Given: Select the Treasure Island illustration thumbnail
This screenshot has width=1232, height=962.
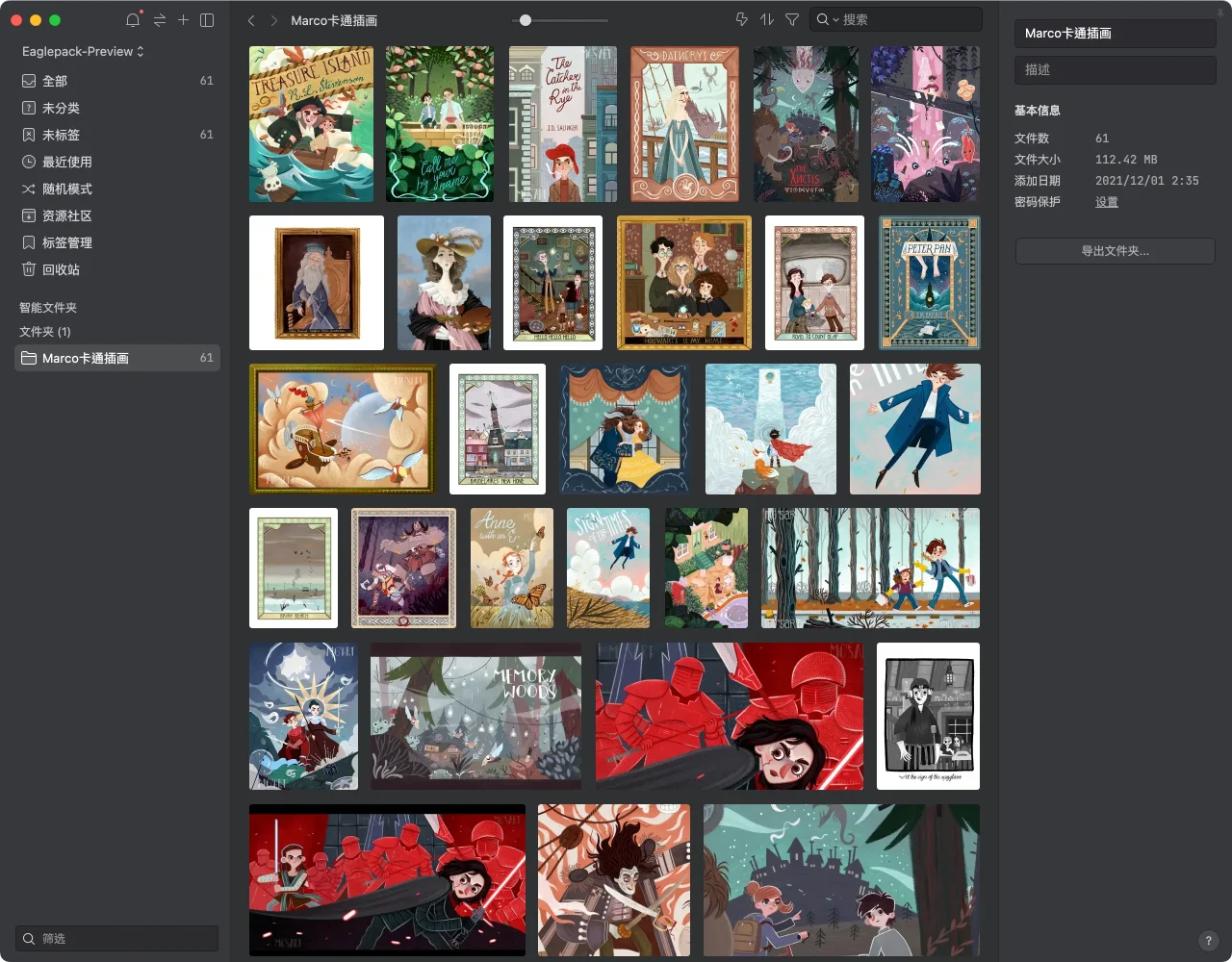Looking at the screenshot, I should [311, 124].
